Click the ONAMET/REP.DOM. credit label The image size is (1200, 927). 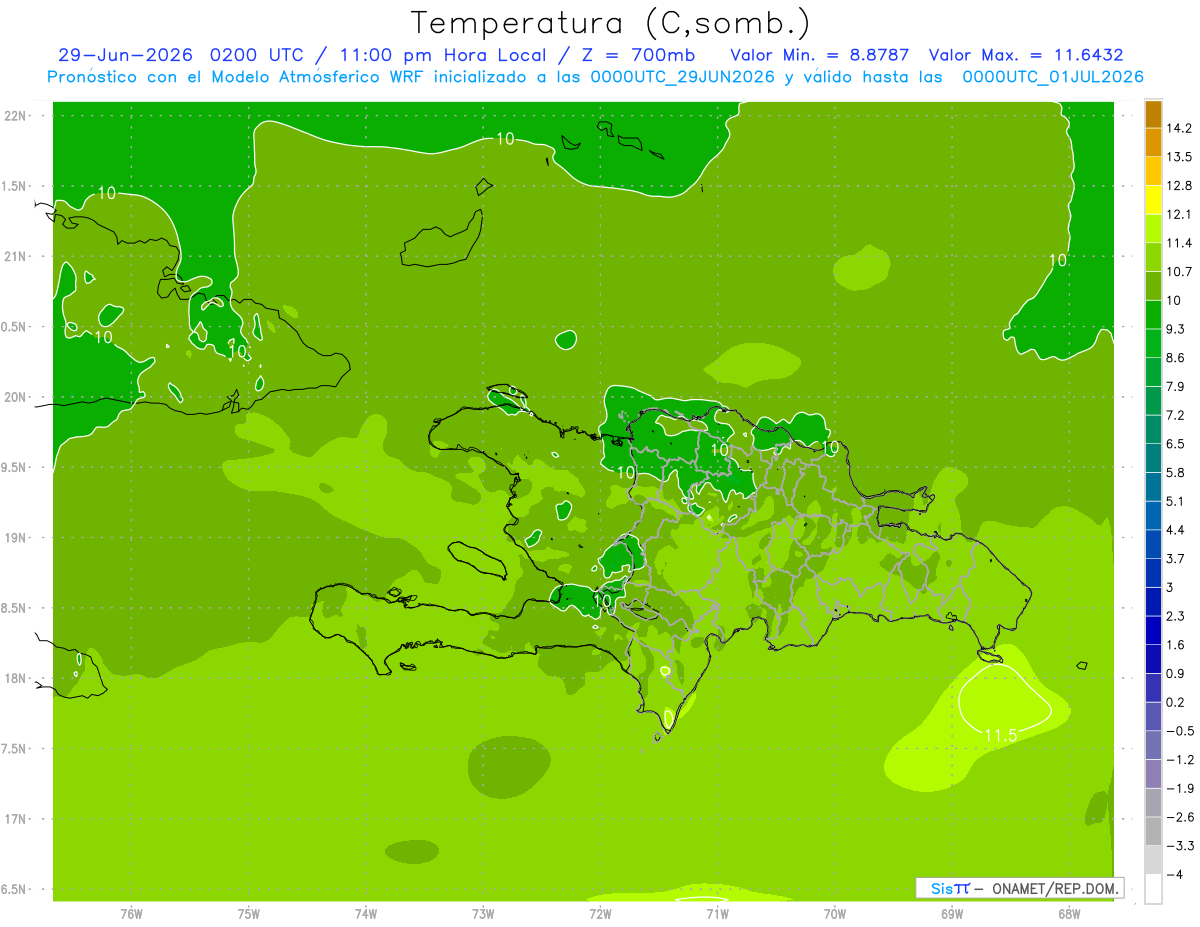coord(1055,888)
